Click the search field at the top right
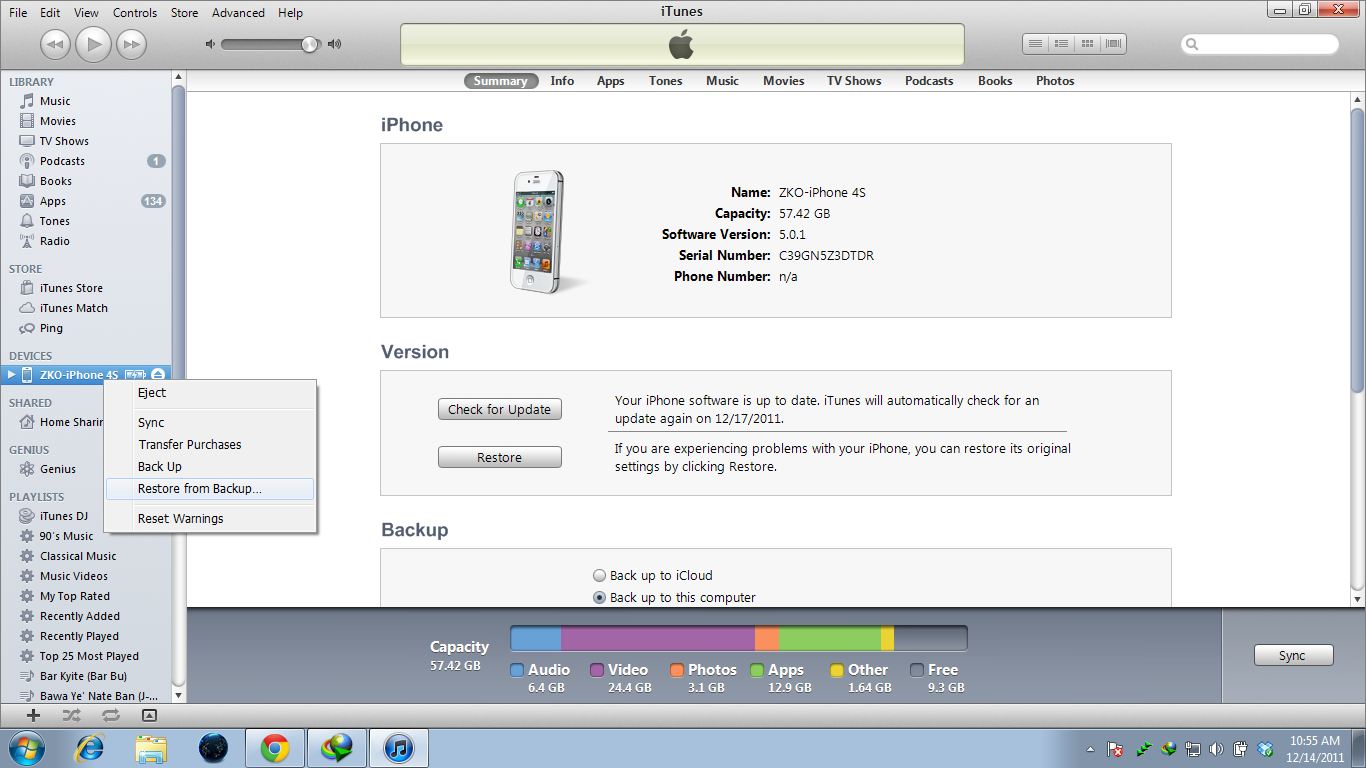This screenshot has height=768, width=1366. point(1259,44)
